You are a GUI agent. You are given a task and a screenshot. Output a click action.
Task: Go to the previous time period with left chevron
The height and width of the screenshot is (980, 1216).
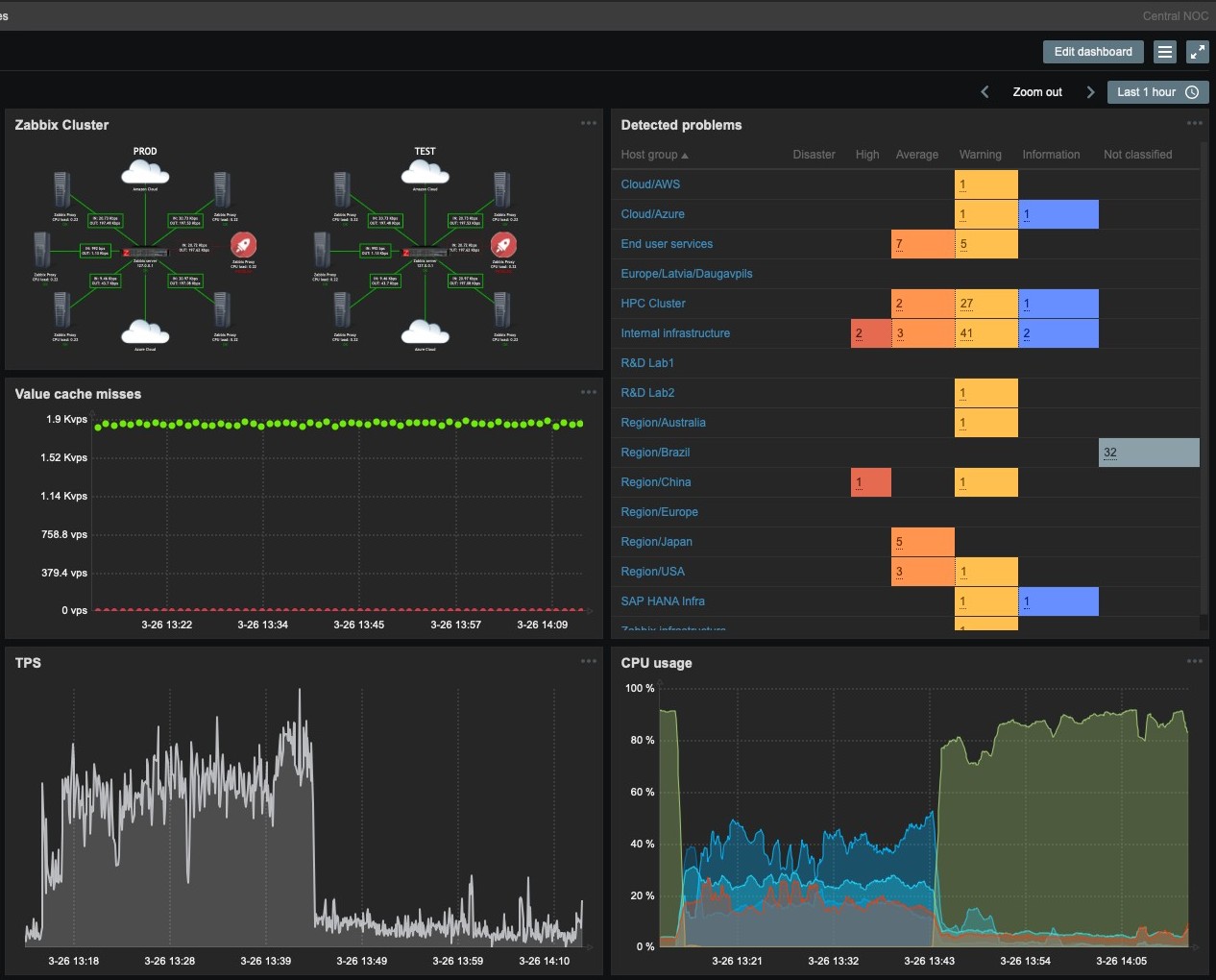984,91
